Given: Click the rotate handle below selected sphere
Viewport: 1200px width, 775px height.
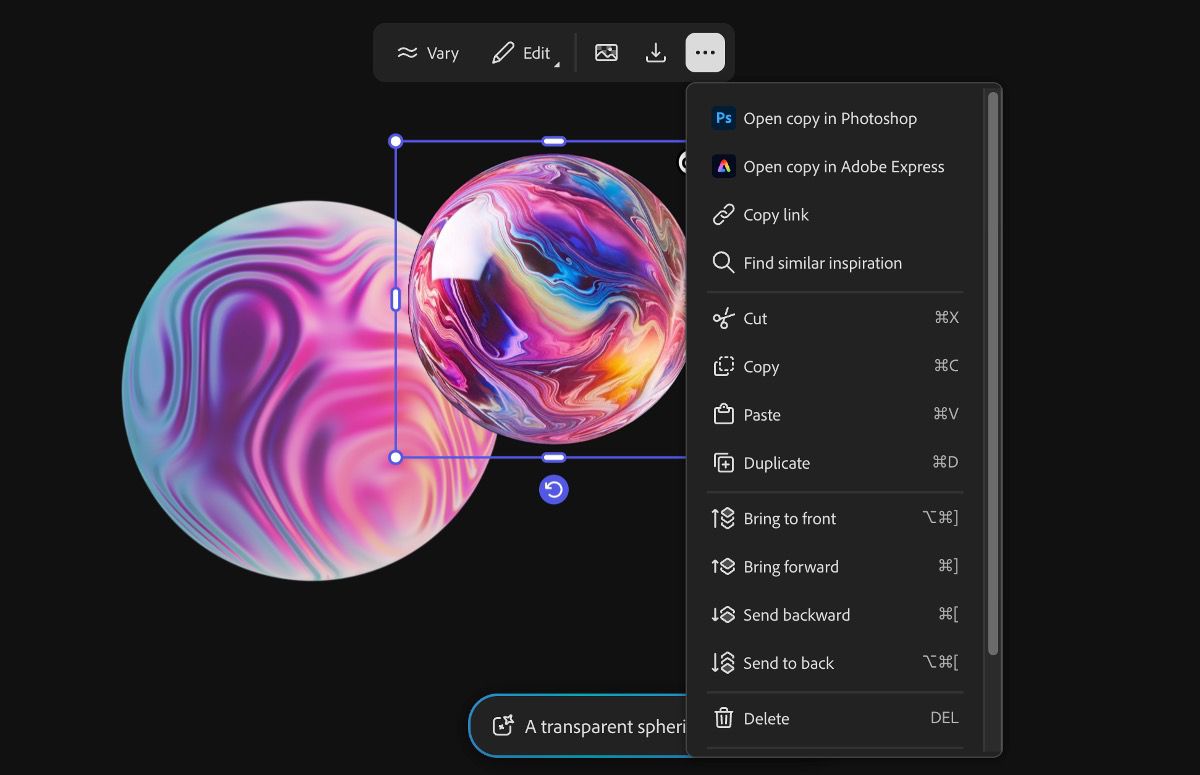Looking at the screenshot, I should click(554, 489).
